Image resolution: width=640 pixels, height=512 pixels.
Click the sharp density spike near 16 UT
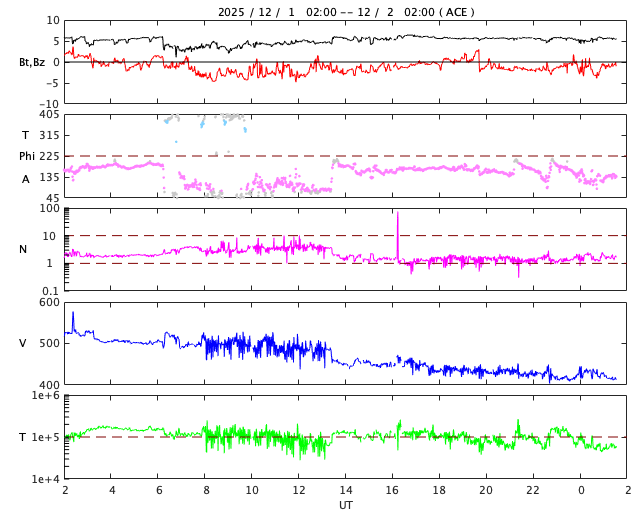[x=398, y=215]
